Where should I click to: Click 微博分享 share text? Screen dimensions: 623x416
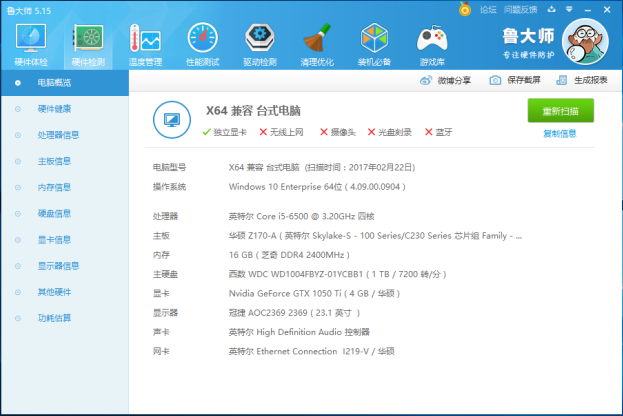(x=454, y=80)
